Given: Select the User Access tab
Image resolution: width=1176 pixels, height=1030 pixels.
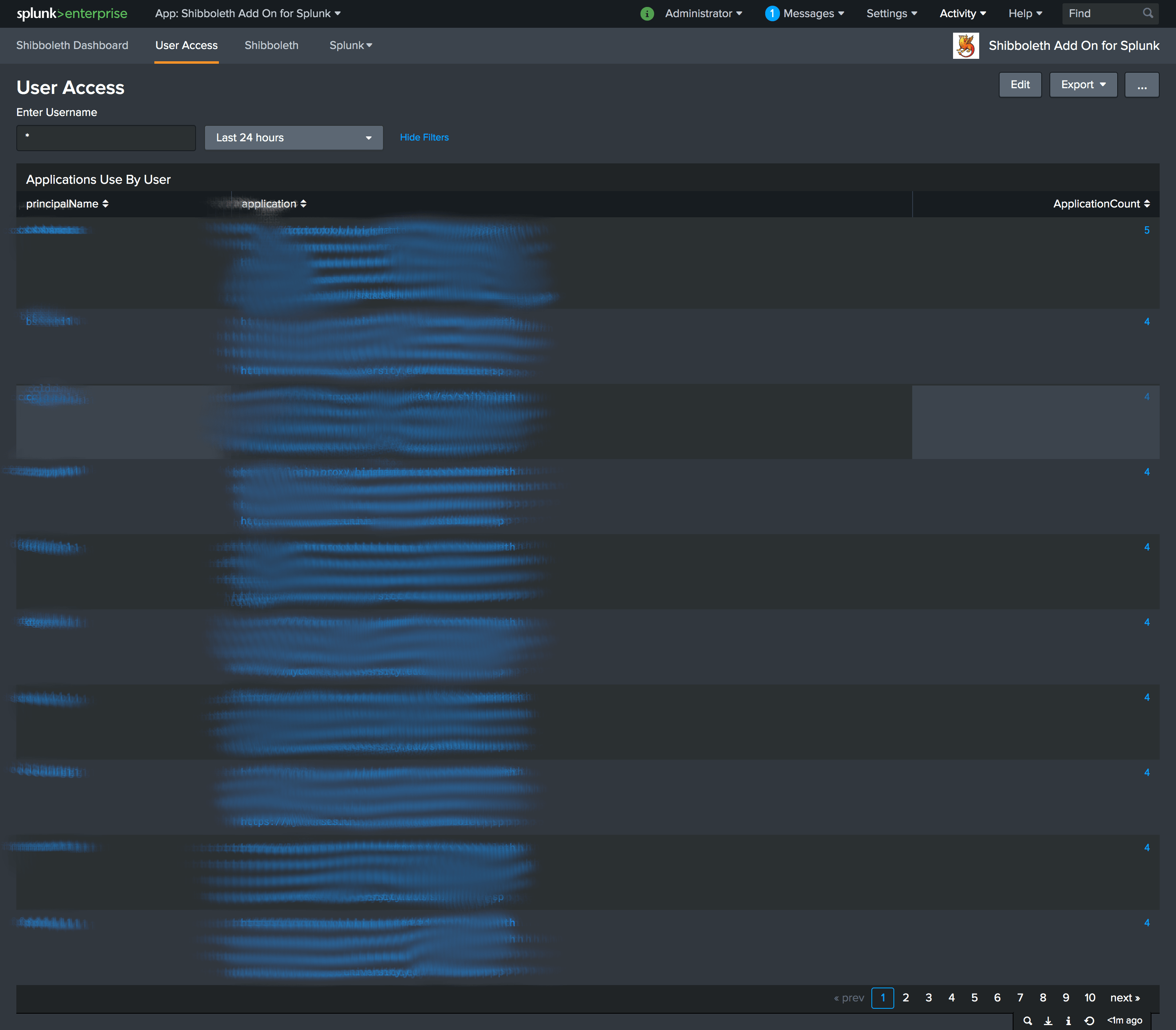Looking at the screenshot, I should pos(186,45).
